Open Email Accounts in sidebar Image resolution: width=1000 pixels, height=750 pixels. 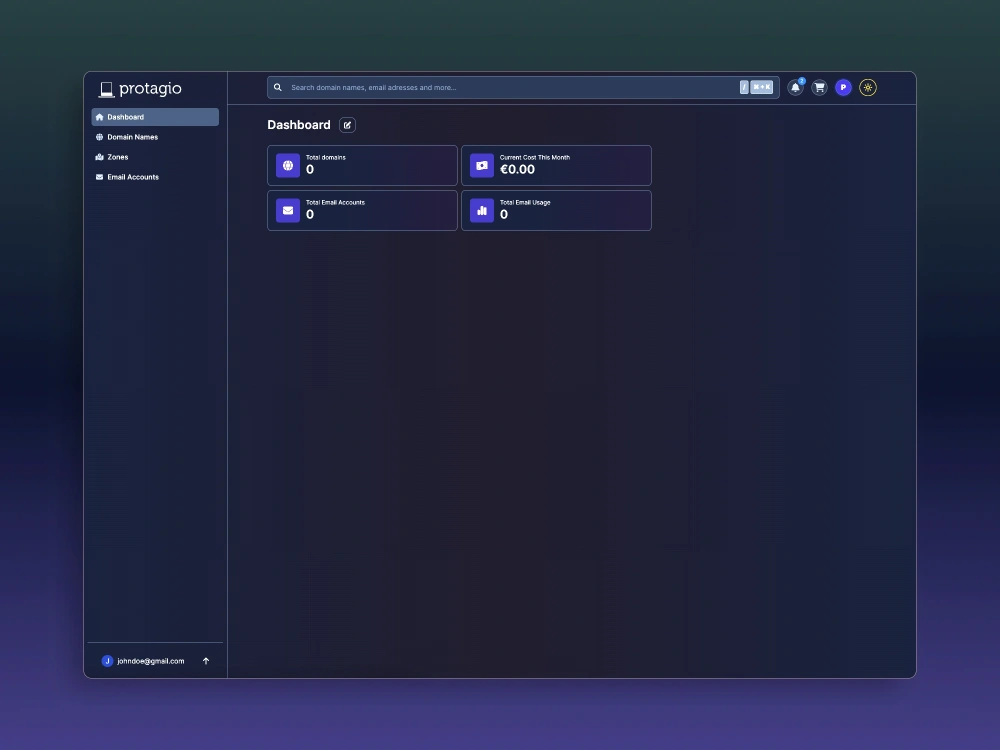(155, 177)
